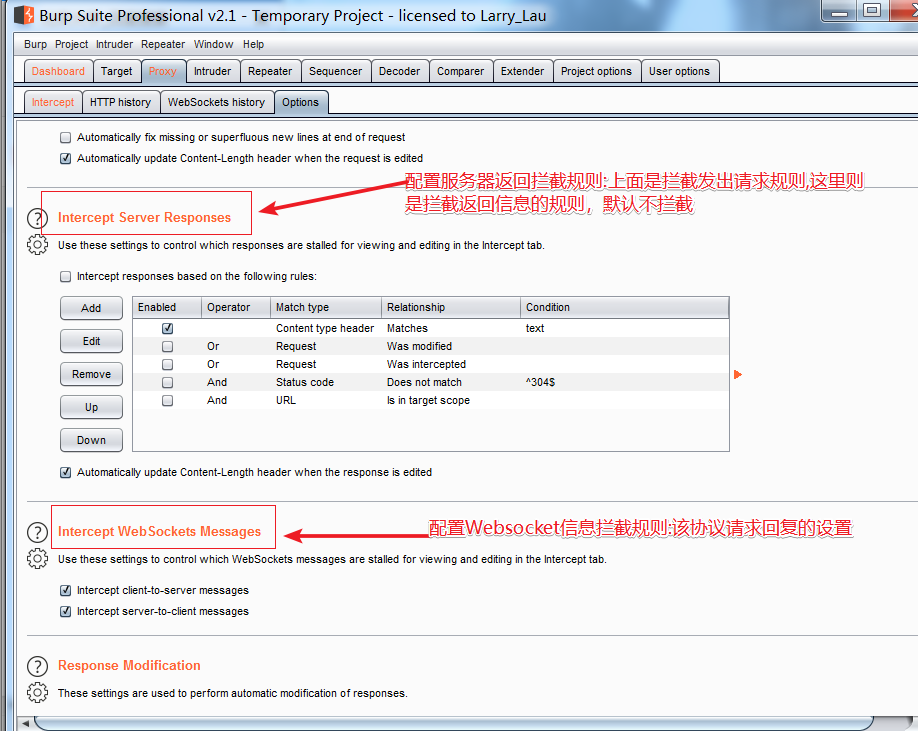The height and width of the screenshot is (731, 918).
Task: Open the Window menu
Action: (x=213, y=44)
